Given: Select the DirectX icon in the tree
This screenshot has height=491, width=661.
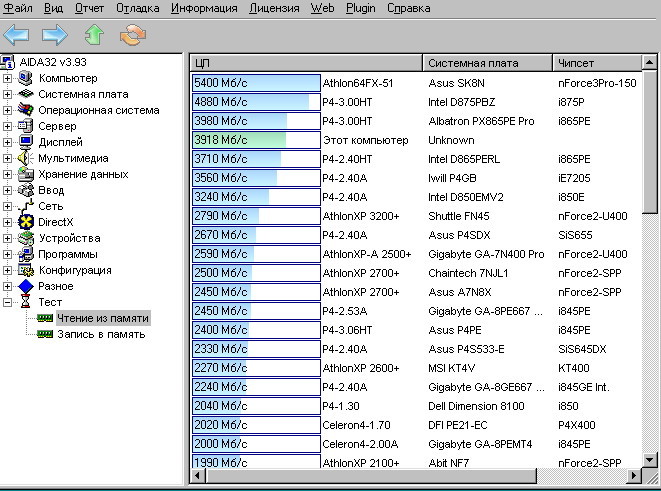Looking at the screenshot, I should point(27,222).
